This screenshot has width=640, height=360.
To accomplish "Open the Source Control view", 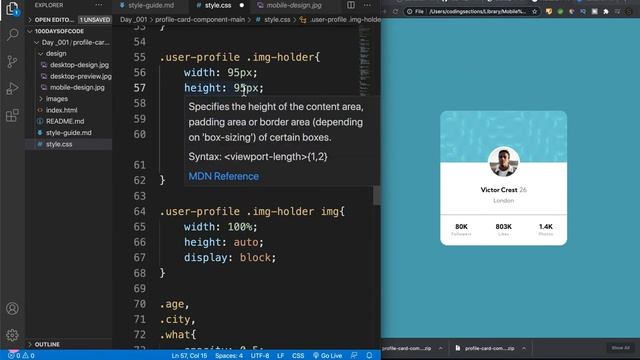I will point(12,62).
